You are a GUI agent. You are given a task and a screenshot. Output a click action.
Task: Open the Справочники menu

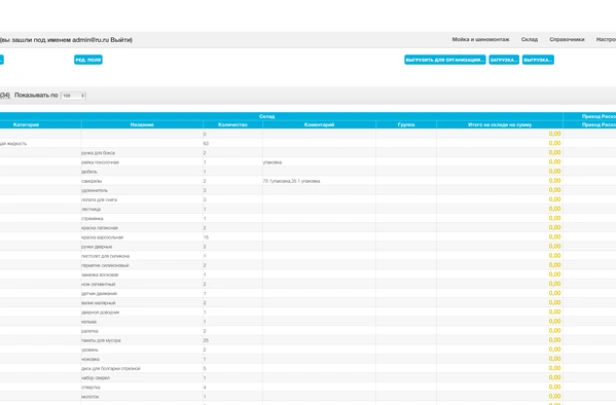click(x=567, y=39)
